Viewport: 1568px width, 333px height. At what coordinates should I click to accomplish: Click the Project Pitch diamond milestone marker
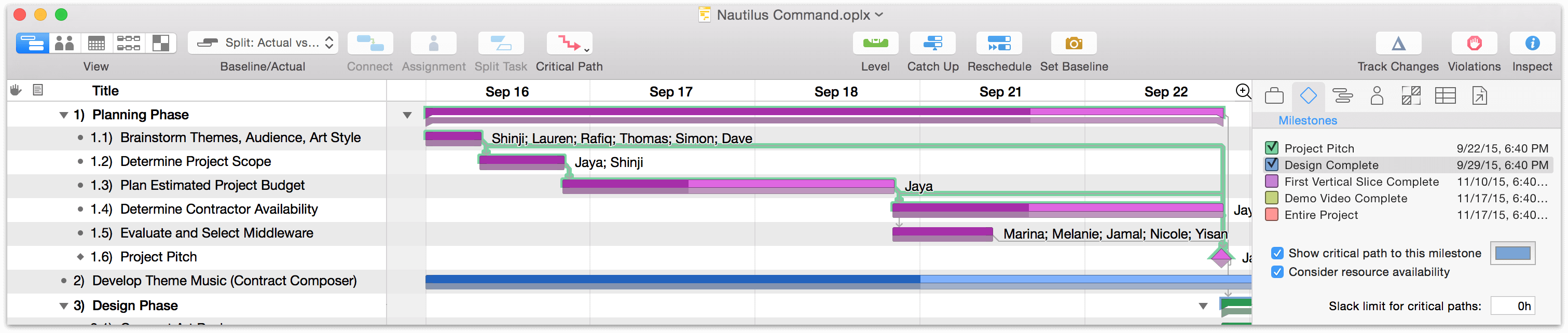pyautogui.click(x=1220, y=257)
